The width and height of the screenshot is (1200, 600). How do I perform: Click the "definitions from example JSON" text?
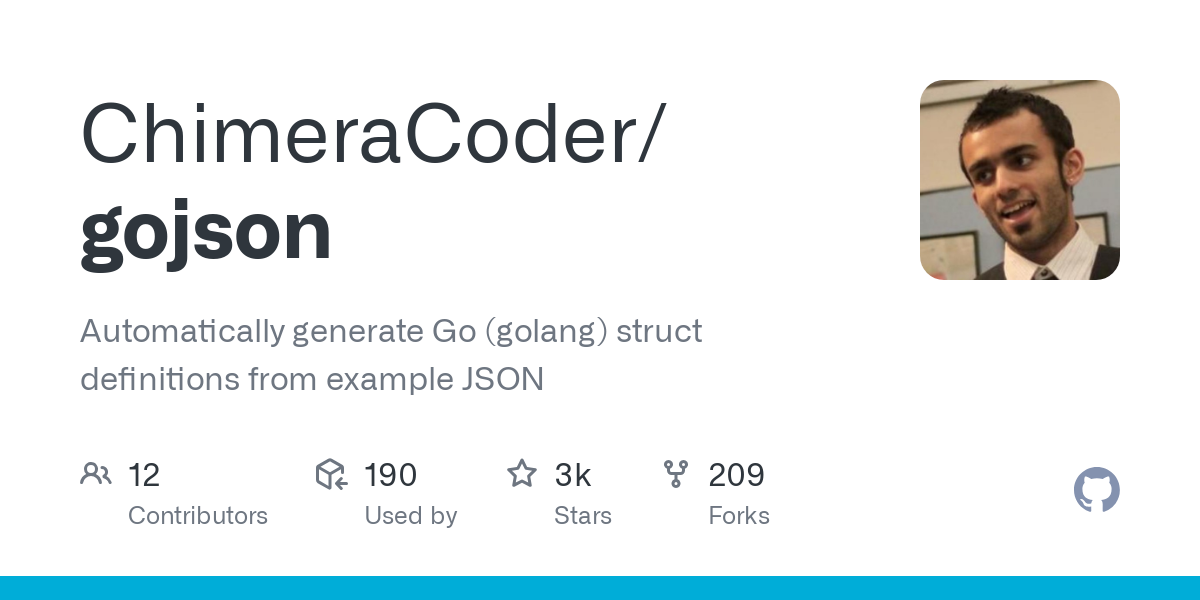tap(312, 380)
